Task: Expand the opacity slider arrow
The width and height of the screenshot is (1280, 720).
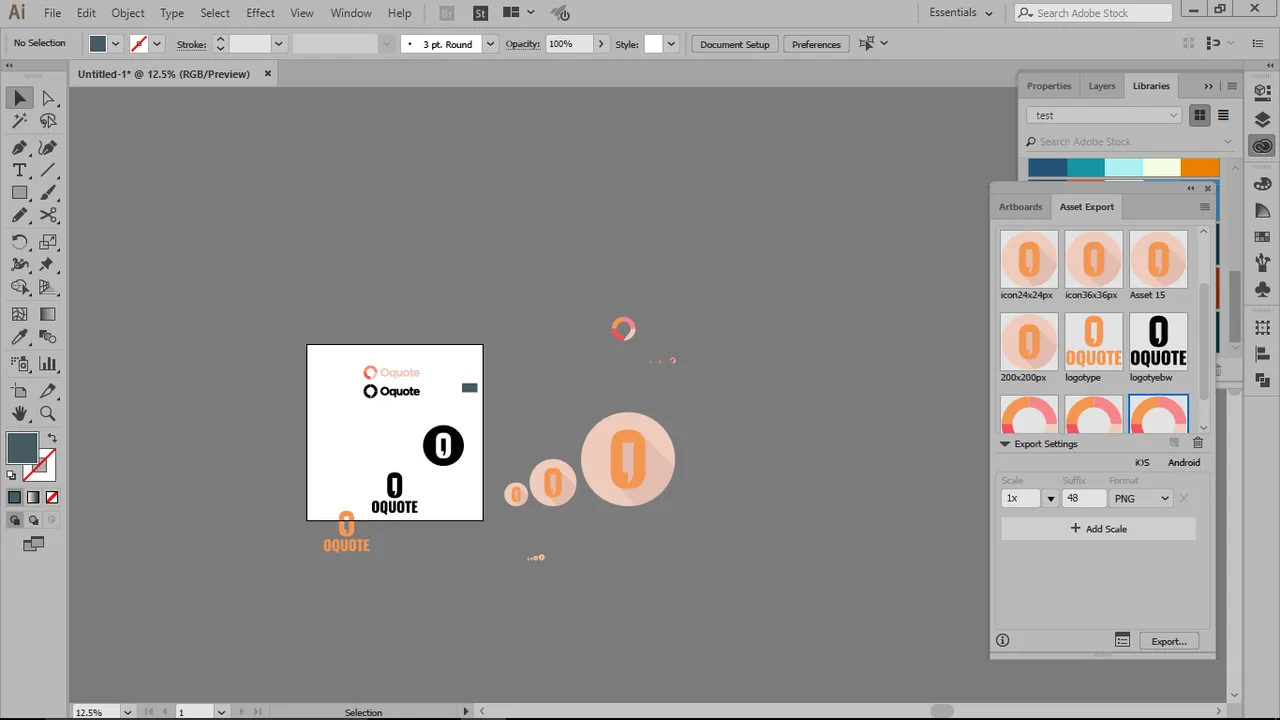Action: click(601, 44)
